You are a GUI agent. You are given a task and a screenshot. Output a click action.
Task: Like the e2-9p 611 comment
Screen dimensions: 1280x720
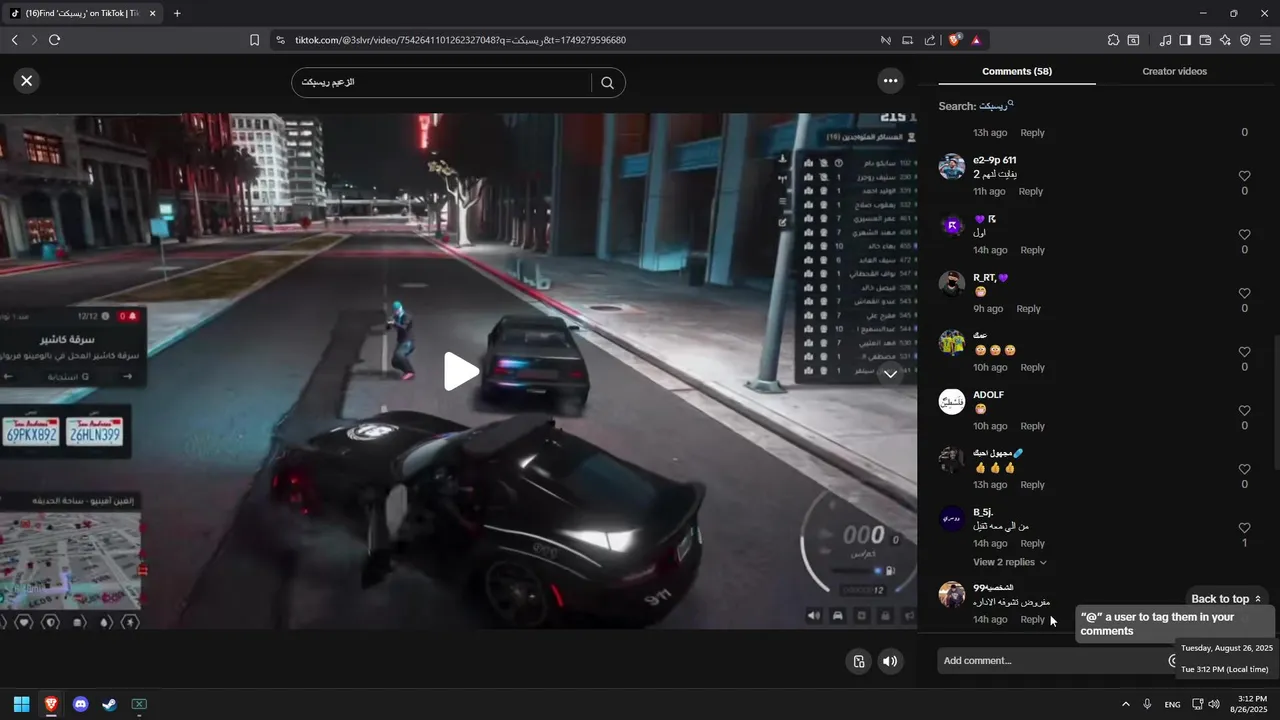[1244, 176]
